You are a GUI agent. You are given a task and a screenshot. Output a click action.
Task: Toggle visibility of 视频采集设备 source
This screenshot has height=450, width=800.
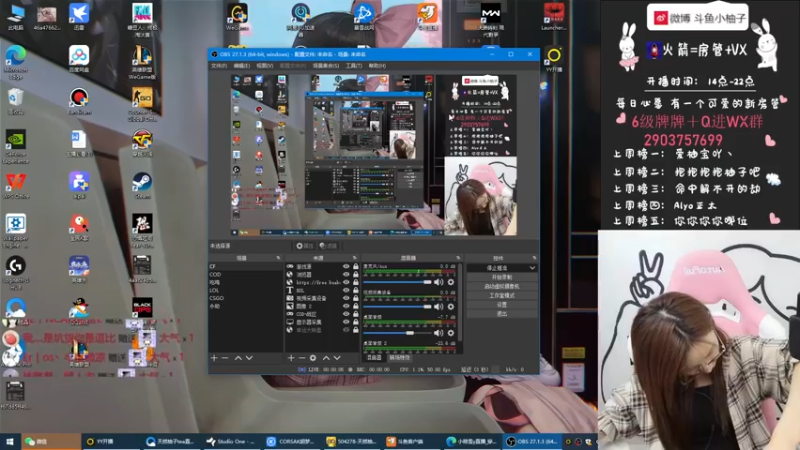[x=346, y=298]
